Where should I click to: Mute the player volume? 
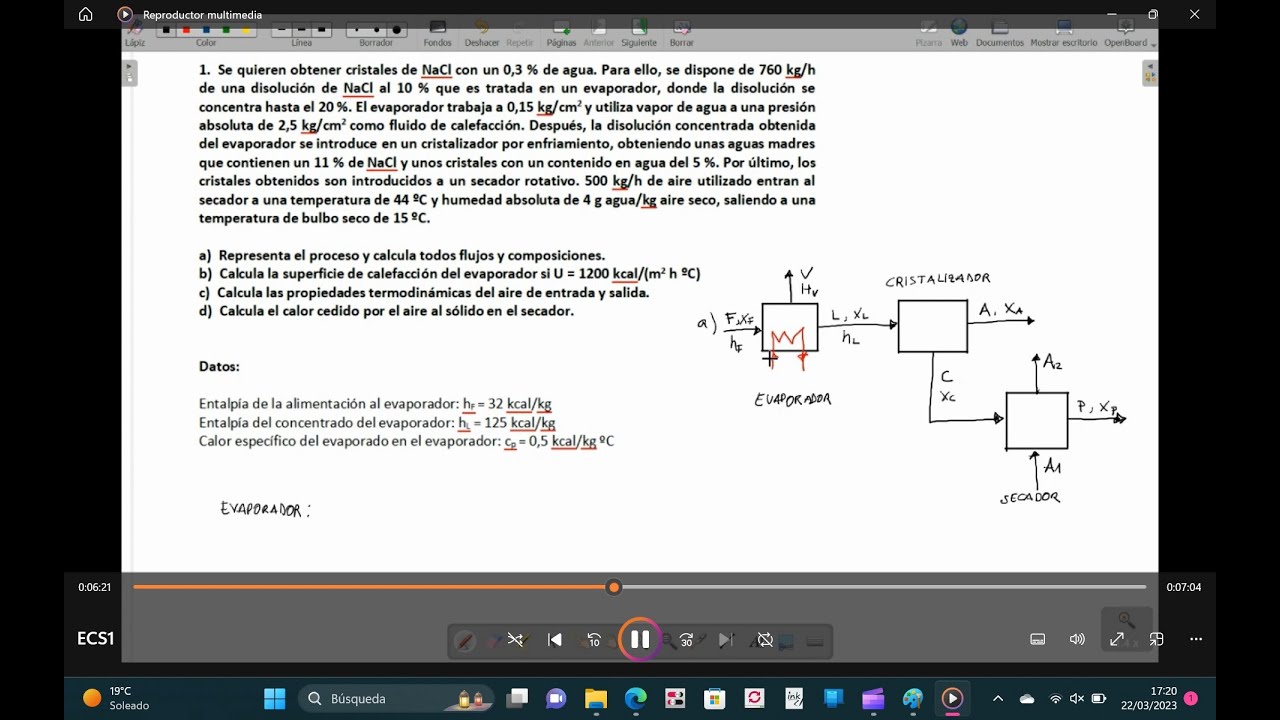click(1077, 639)
